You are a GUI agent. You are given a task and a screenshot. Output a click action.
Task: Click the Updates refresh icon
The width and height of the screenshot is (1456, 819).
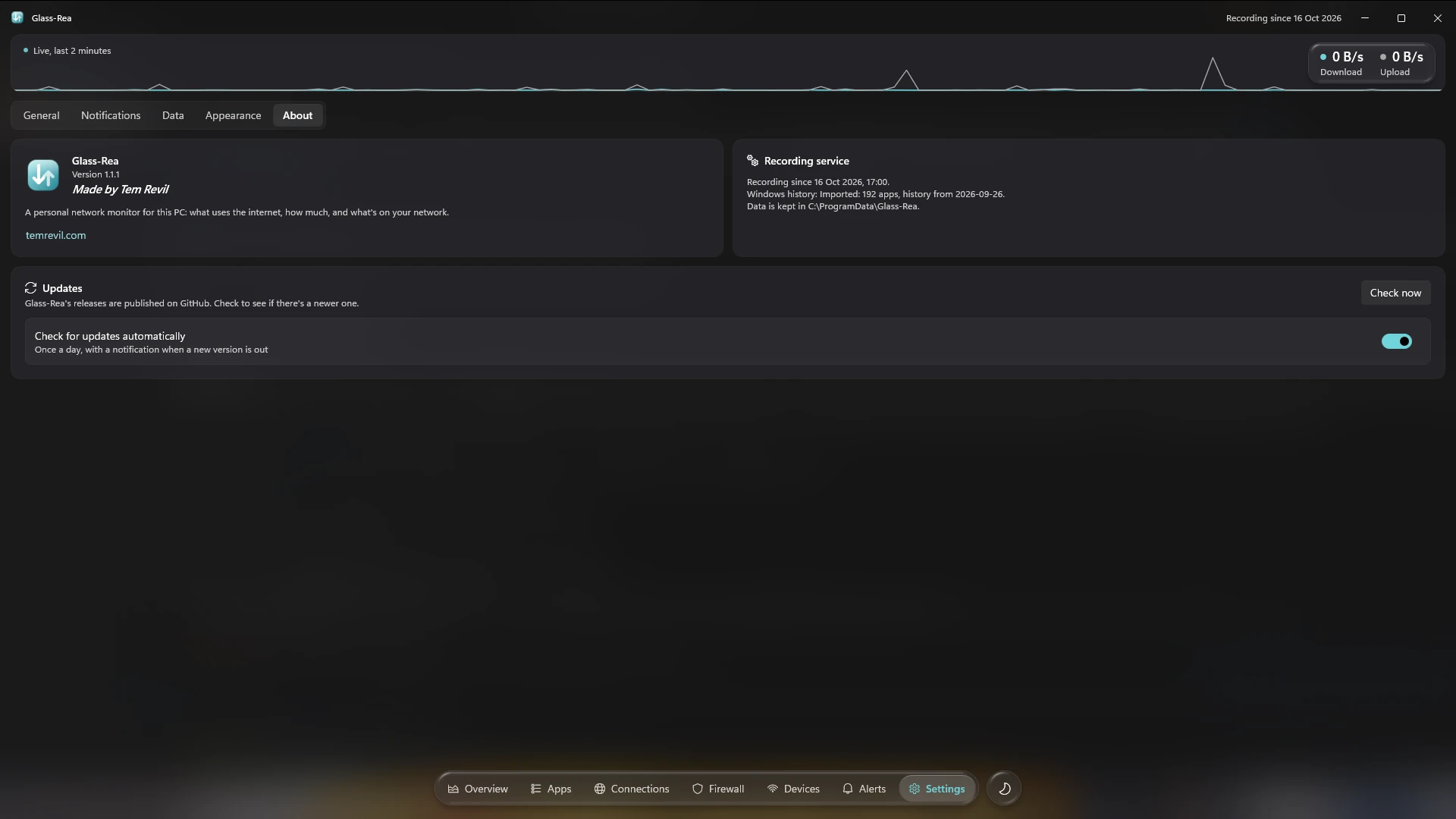(30, 288)
